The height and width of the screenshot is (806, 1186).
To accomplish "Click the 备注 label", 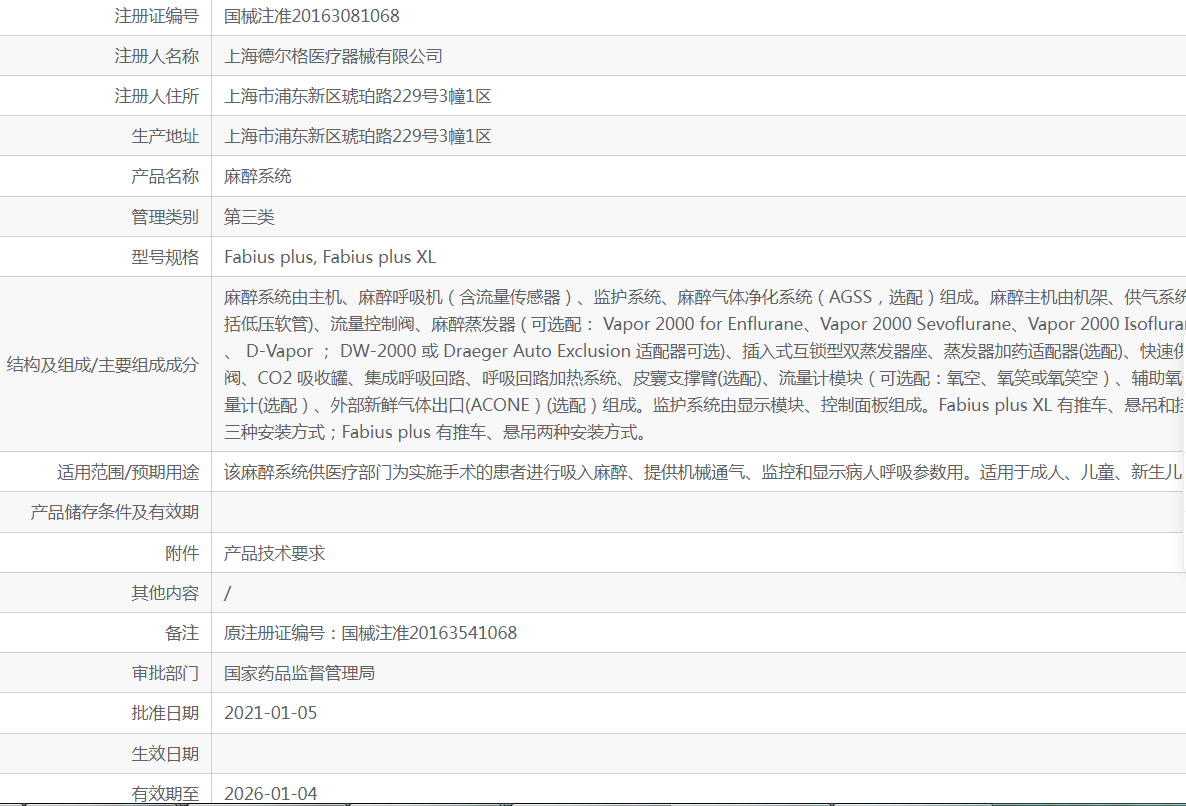I will (x=182, y=633).
